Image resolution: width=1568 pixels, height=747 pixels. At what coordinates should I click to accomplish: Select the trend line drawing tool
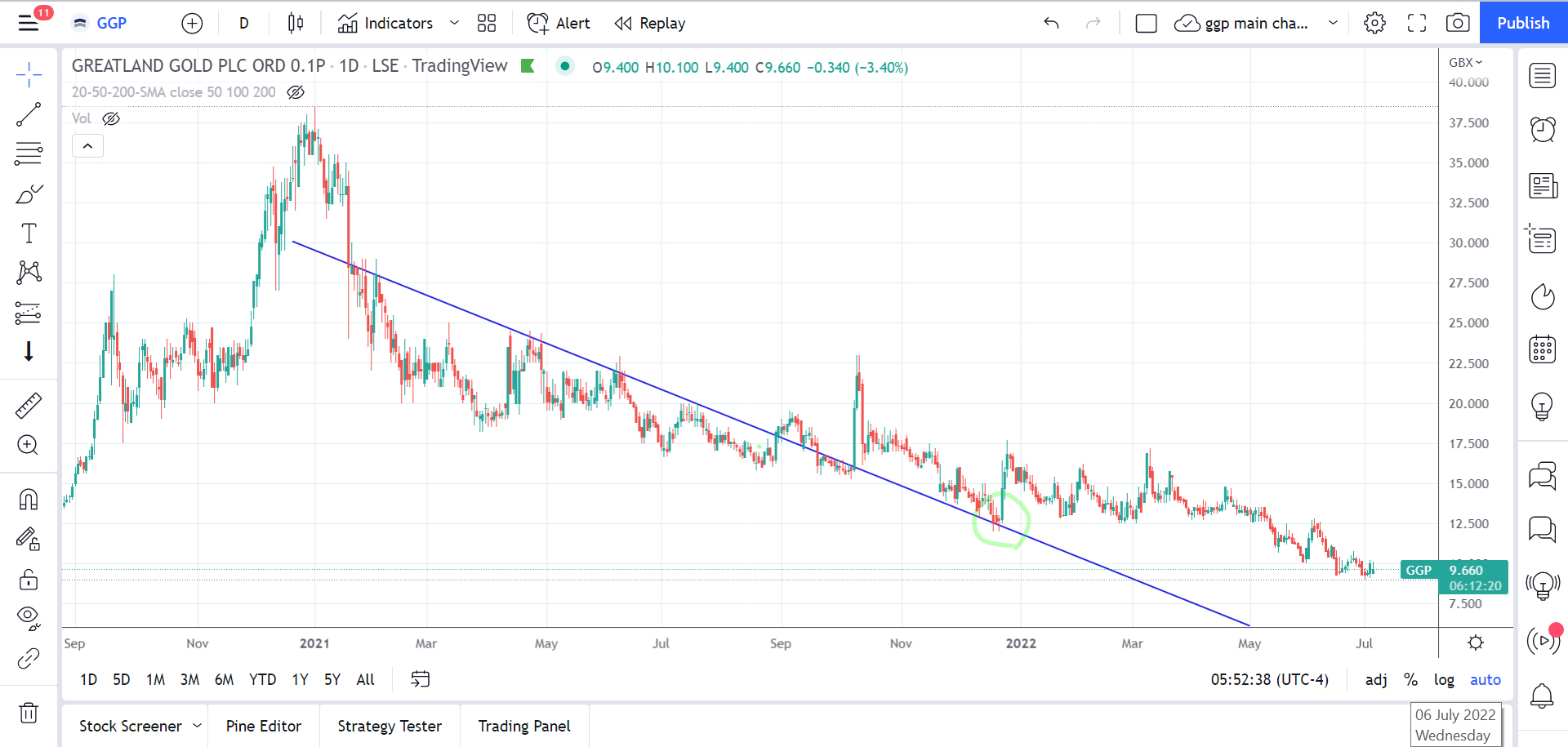(29, 114)
